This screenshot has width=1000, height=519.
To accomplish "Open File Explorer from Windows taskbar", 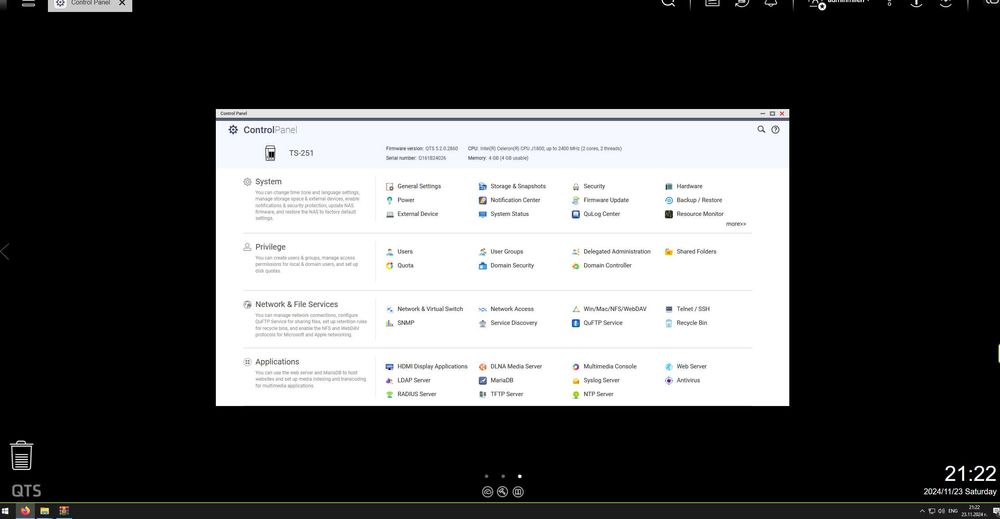I will tap(45, 511).
